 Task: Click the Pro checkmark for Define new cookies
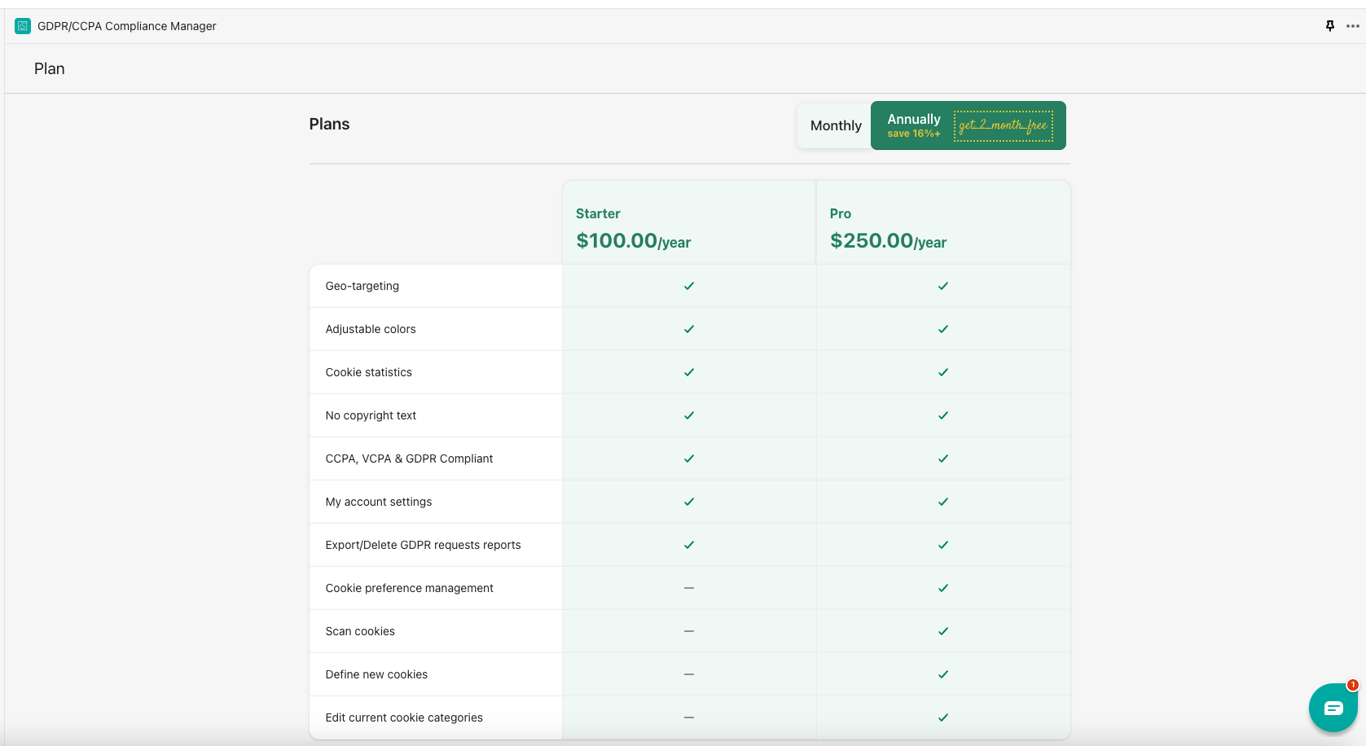(x=943, y=674)
